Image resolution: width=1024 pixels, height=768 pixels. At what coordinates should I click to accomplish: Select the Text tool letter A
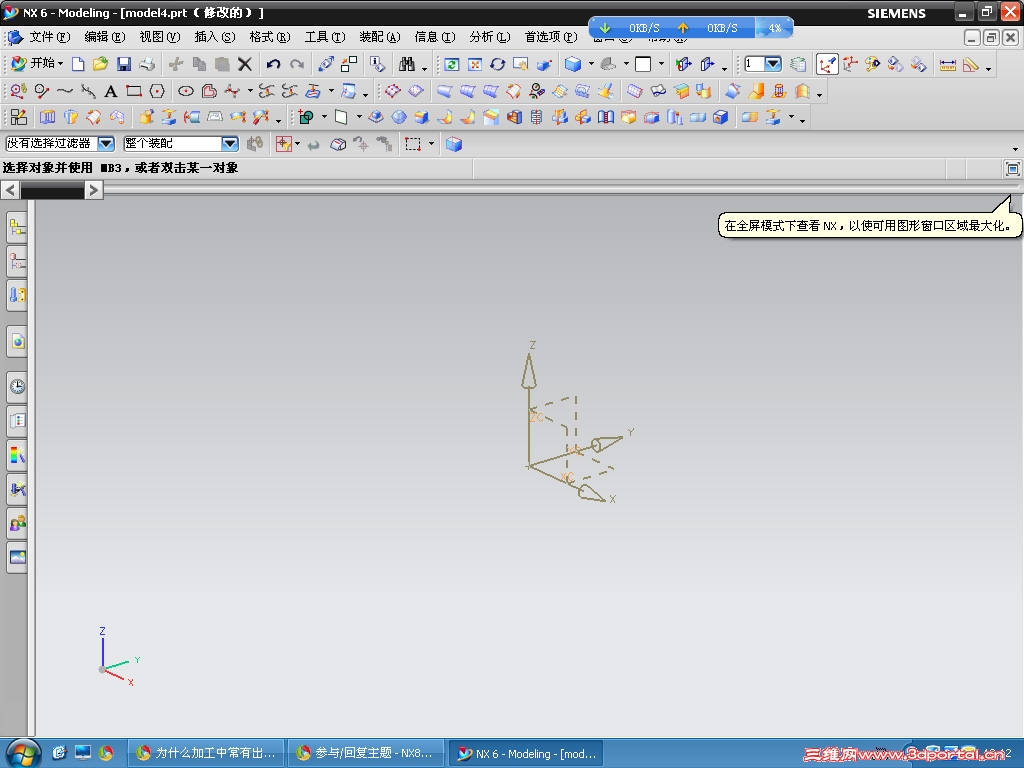point(111,91)
